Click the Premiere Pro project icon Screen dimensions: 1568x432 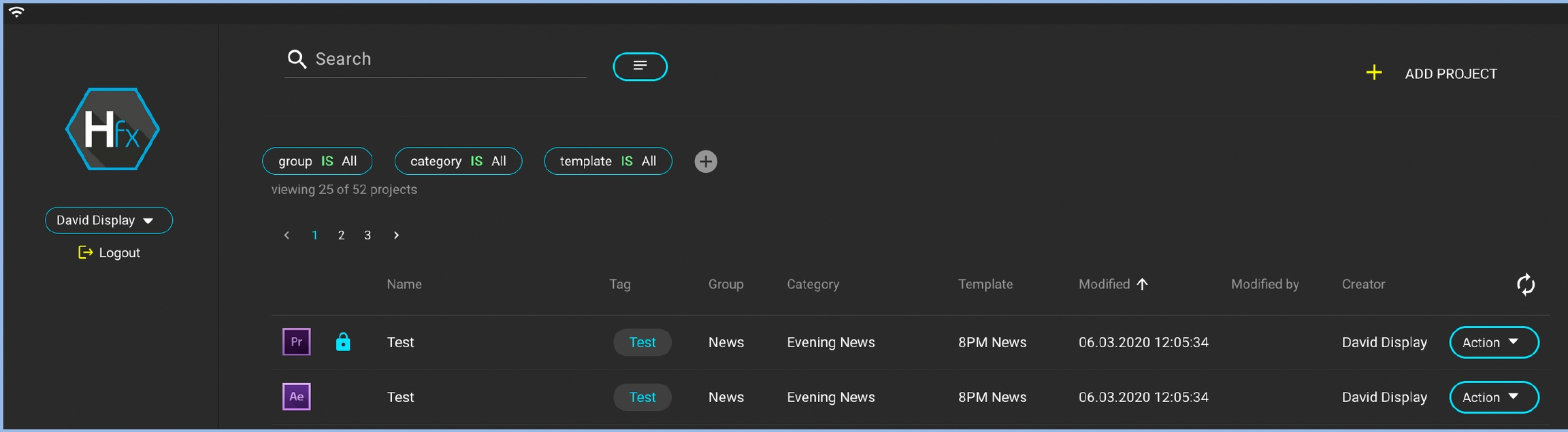tap(296, 342)
